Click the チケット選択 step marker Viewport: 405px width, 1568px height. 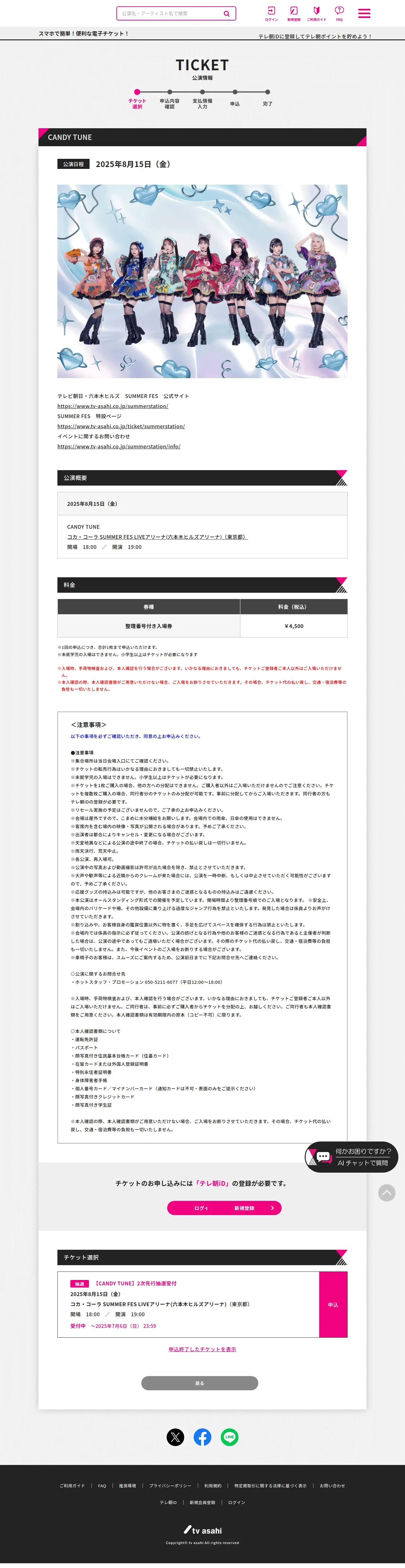pyautogui.click(x=137, y=92)
